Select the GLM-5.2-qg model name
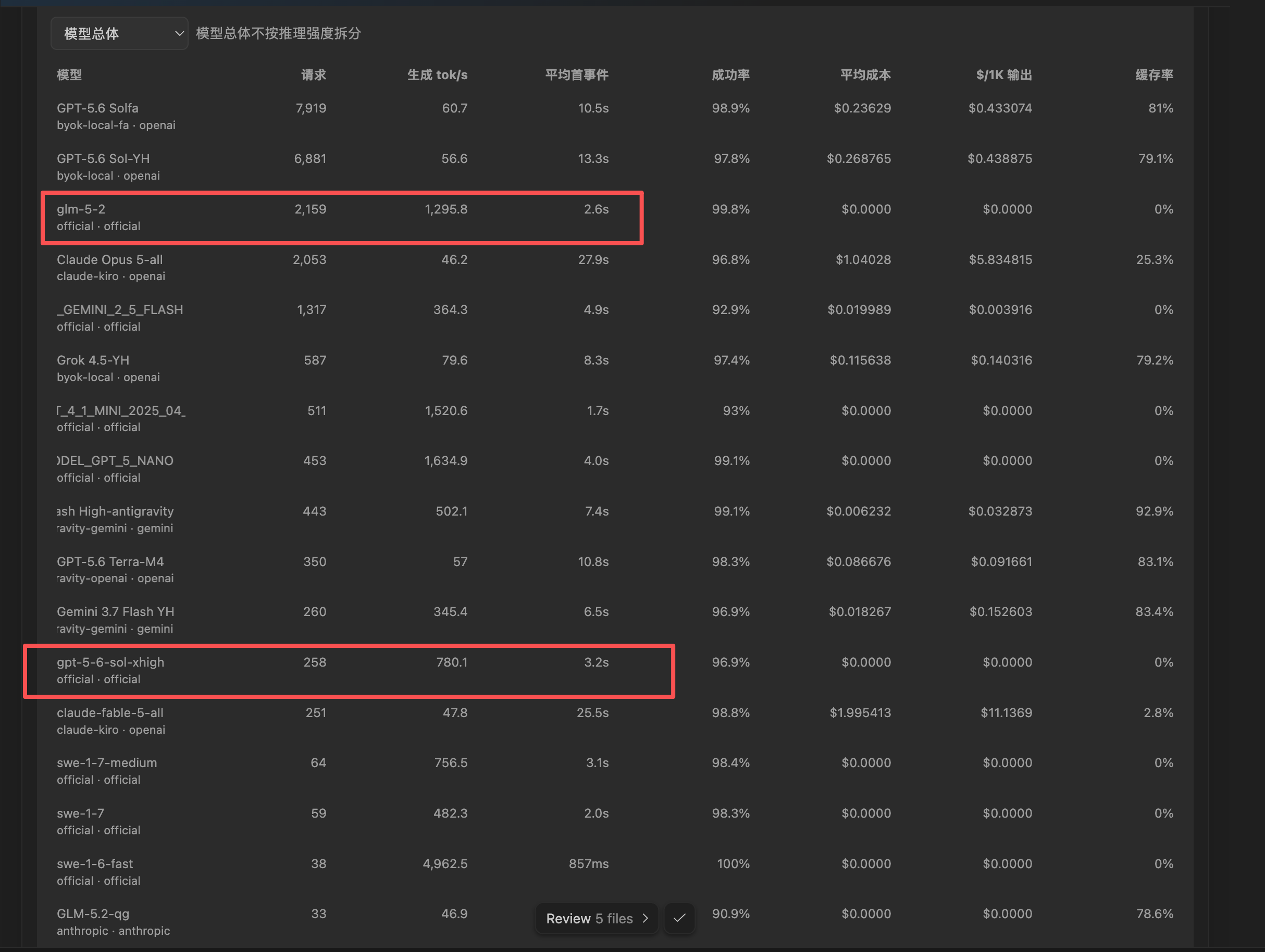 (x=93, y=915)
